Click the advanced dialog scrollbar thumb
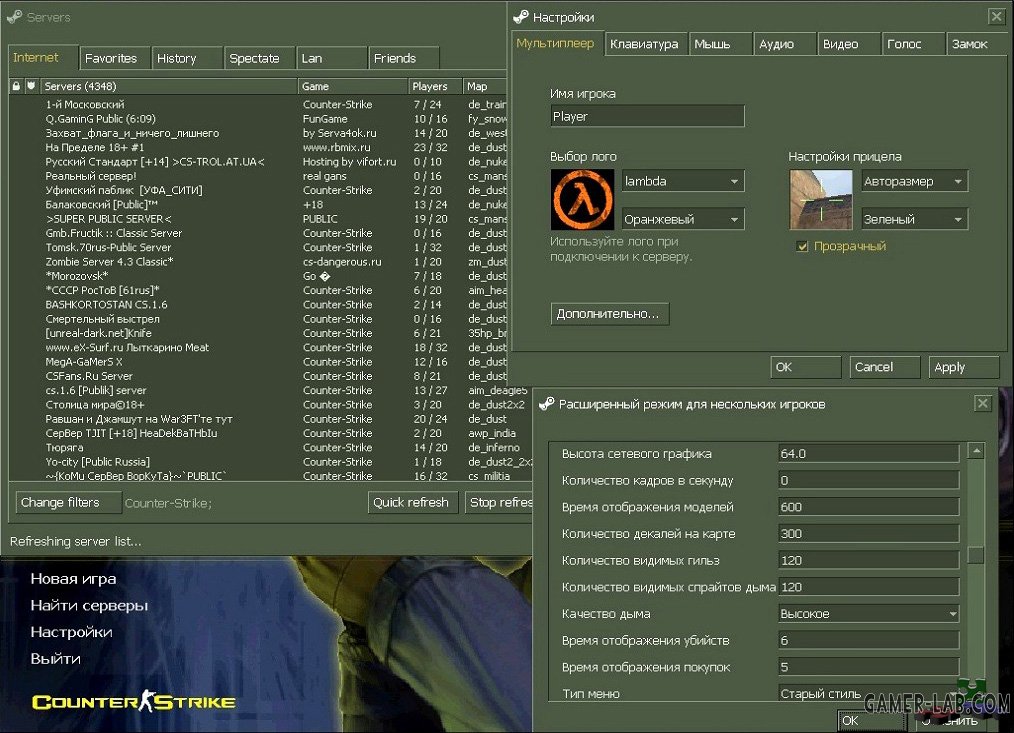1014x733 pixels. [x=976, y=554]
